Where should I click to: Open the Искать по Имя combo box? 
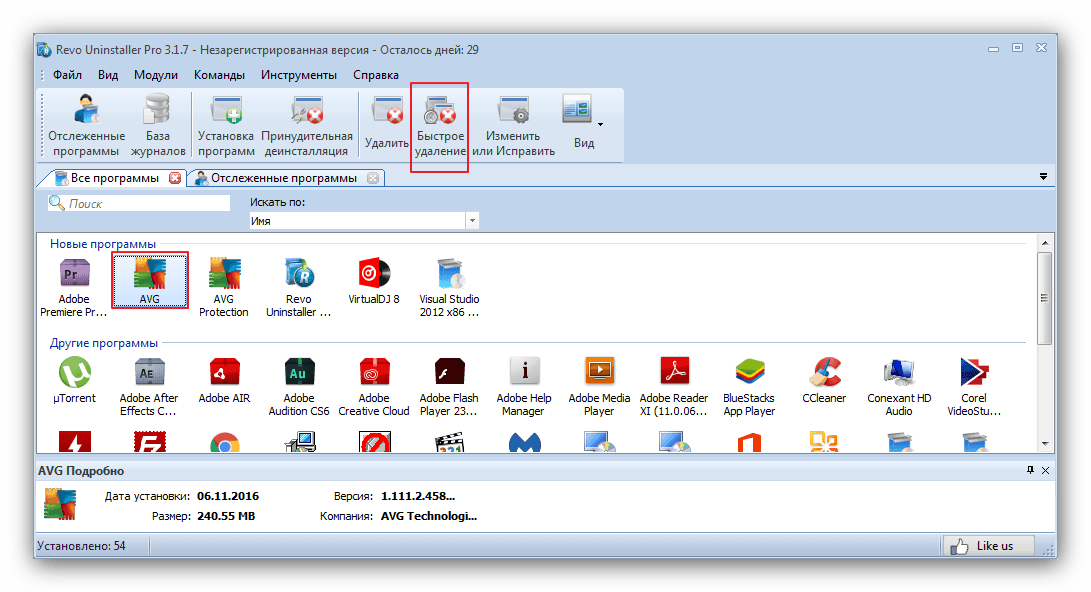(364, 221)
